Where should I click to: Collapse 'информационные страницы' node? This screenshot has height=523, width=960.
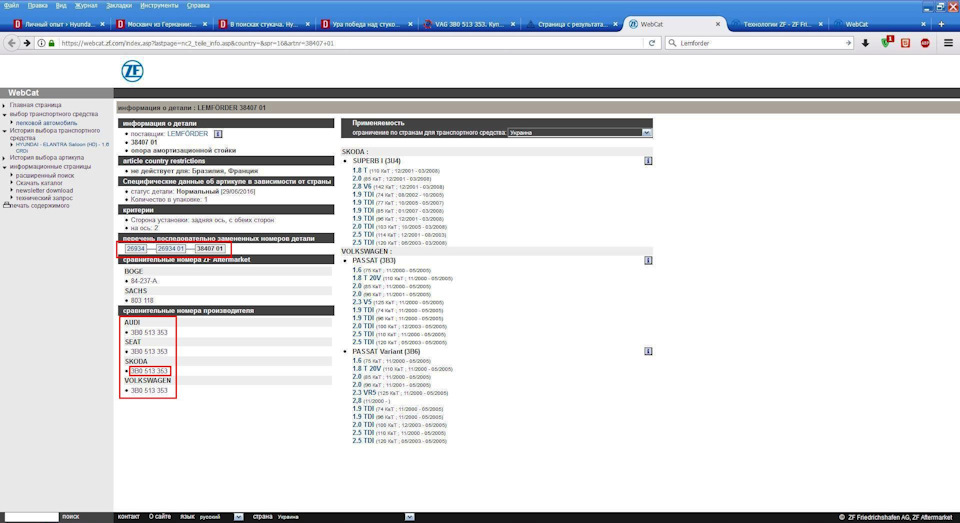pyautogui.click(x=4, y=167)
